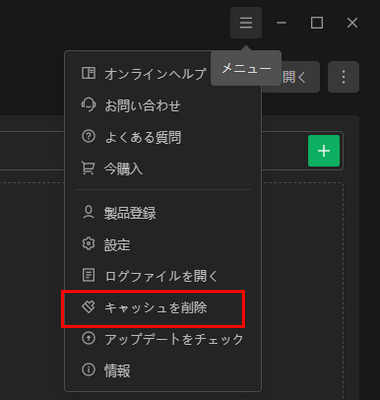380x400 pixels.
Task: Click the green plus add button
Action: 324,151
